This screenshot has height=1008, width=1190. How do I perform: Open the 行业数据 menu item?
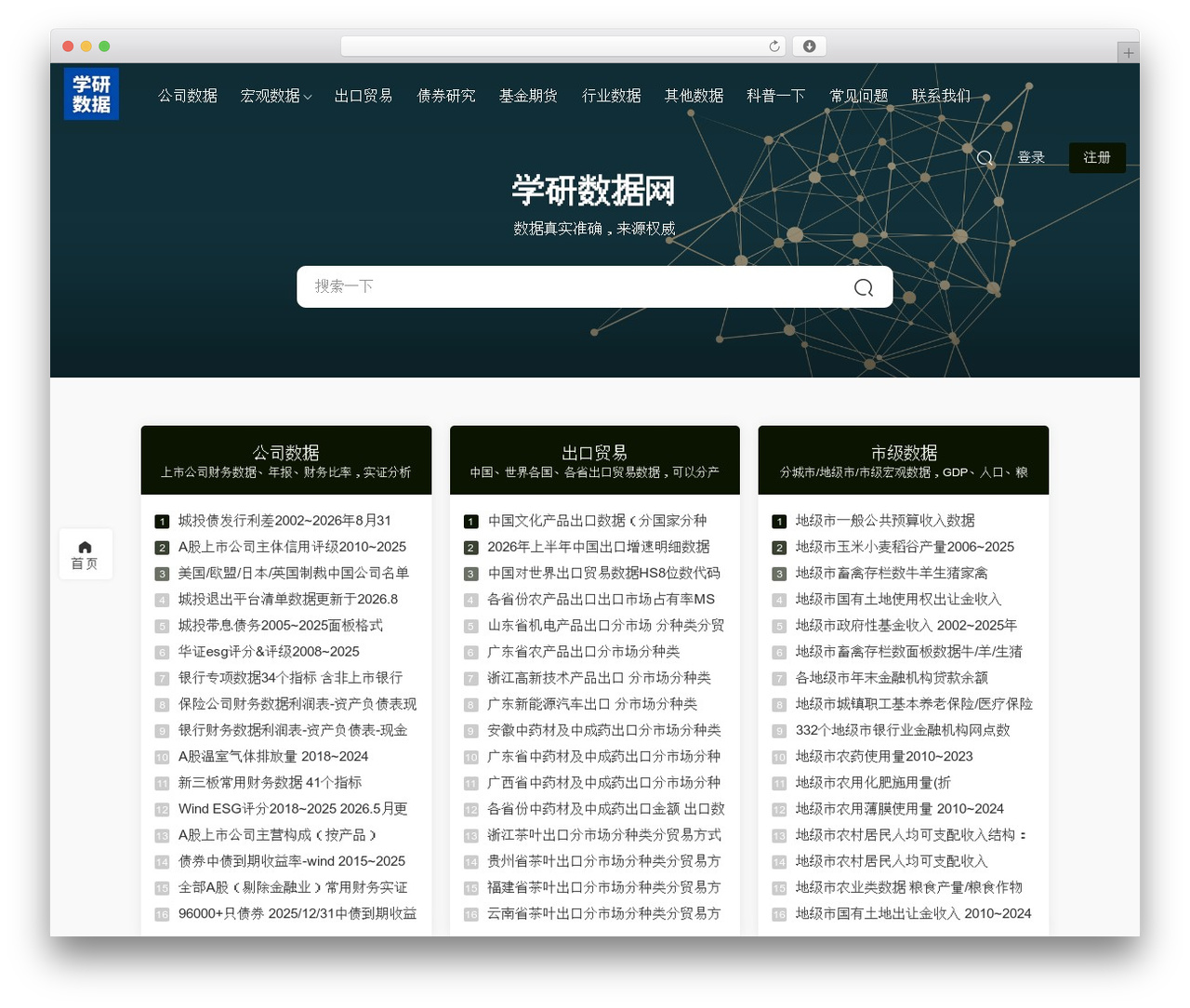point(612,96)
